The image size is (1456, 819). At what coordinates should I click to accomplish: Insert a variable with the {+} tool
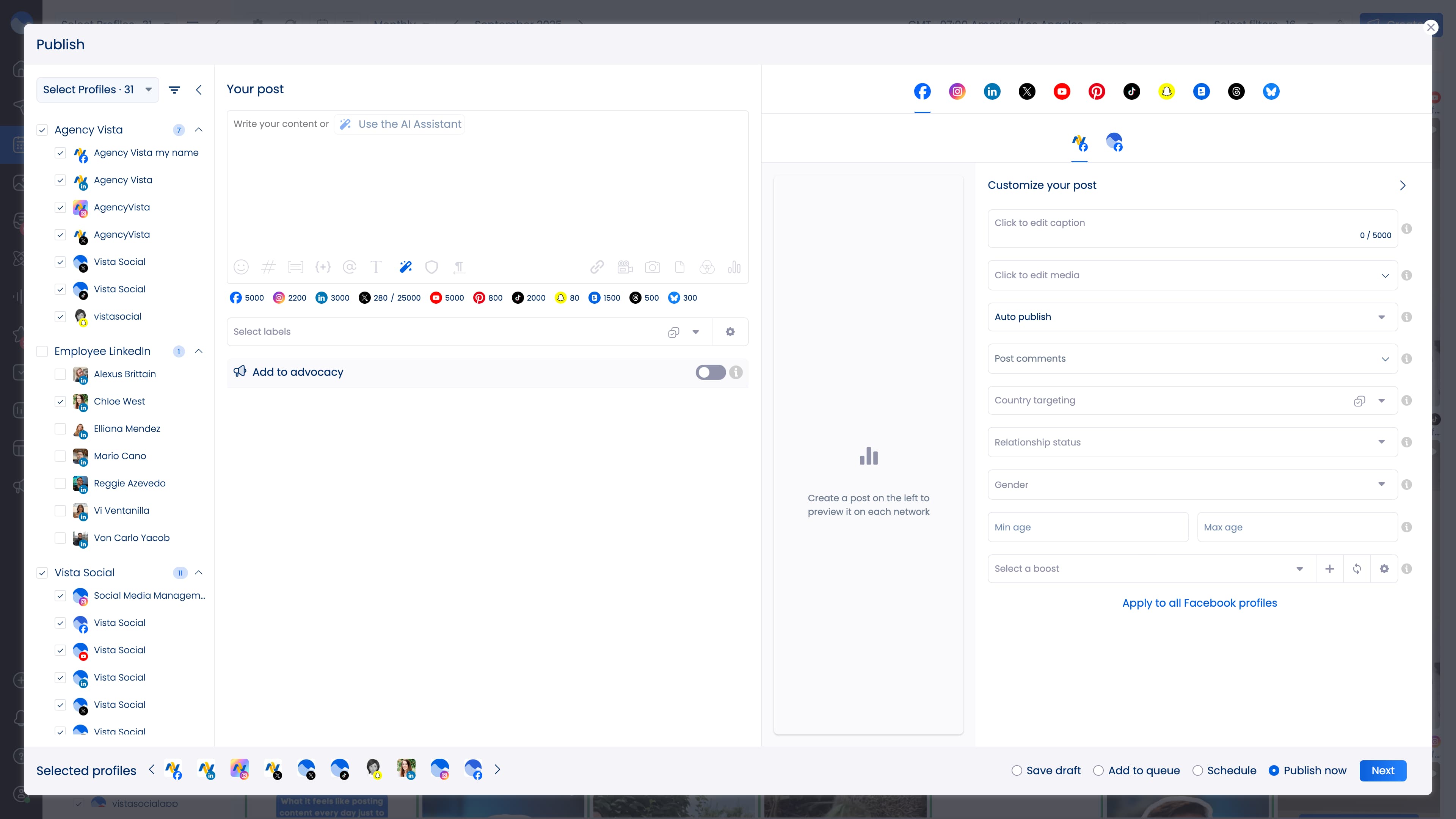pos(323,267)
